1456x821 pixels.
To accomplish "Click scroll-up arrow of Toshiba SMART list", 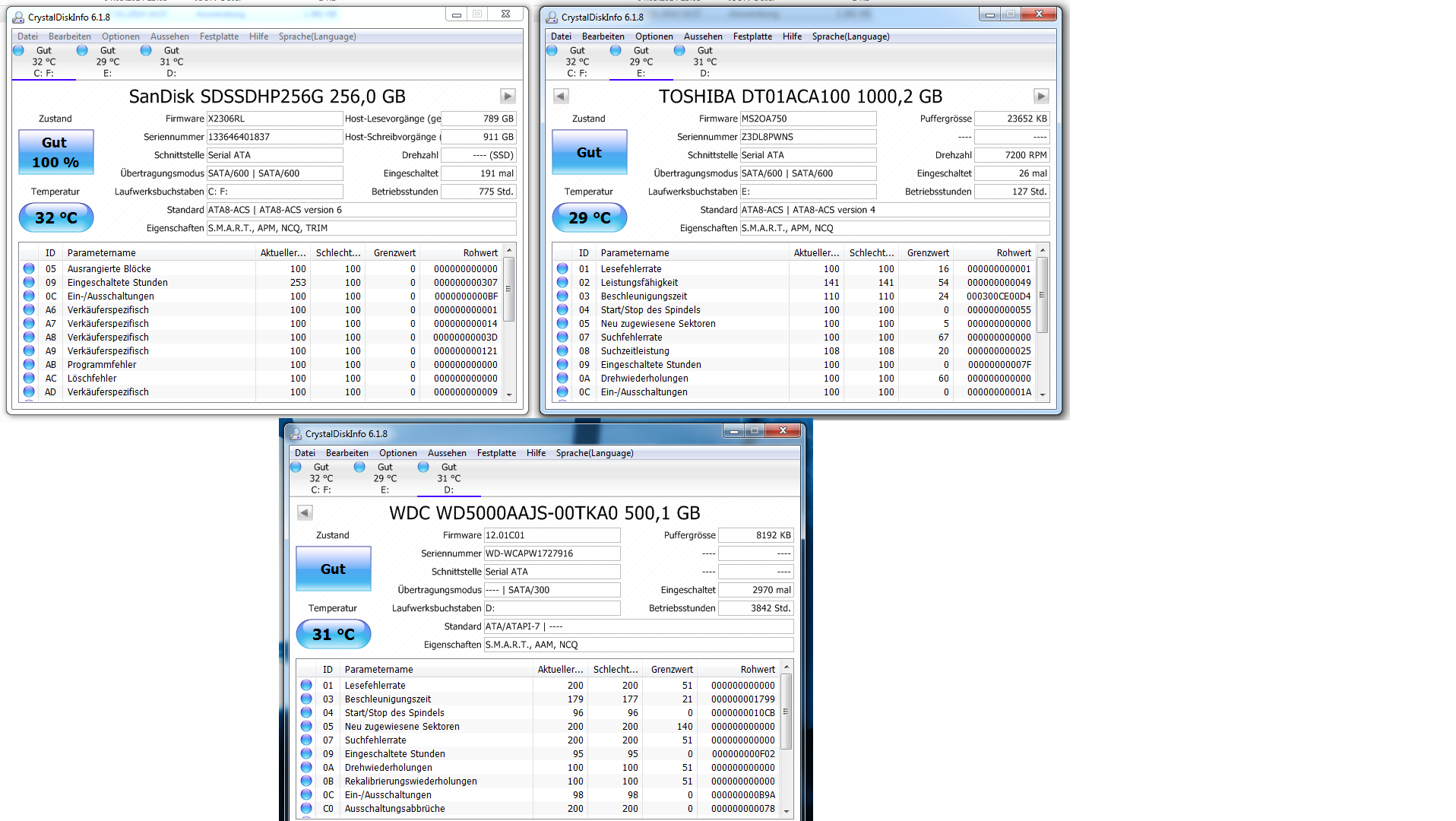I will [1043, 251].
